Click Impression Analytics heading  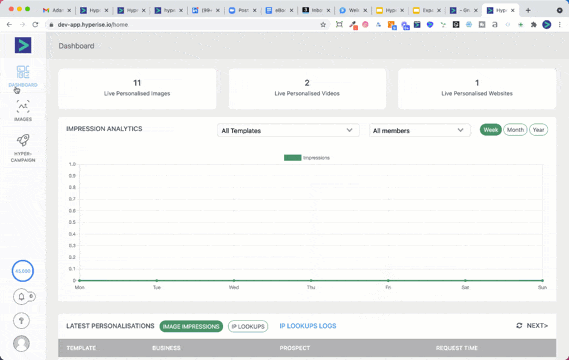pyautogui.click(x=104, y=128)
